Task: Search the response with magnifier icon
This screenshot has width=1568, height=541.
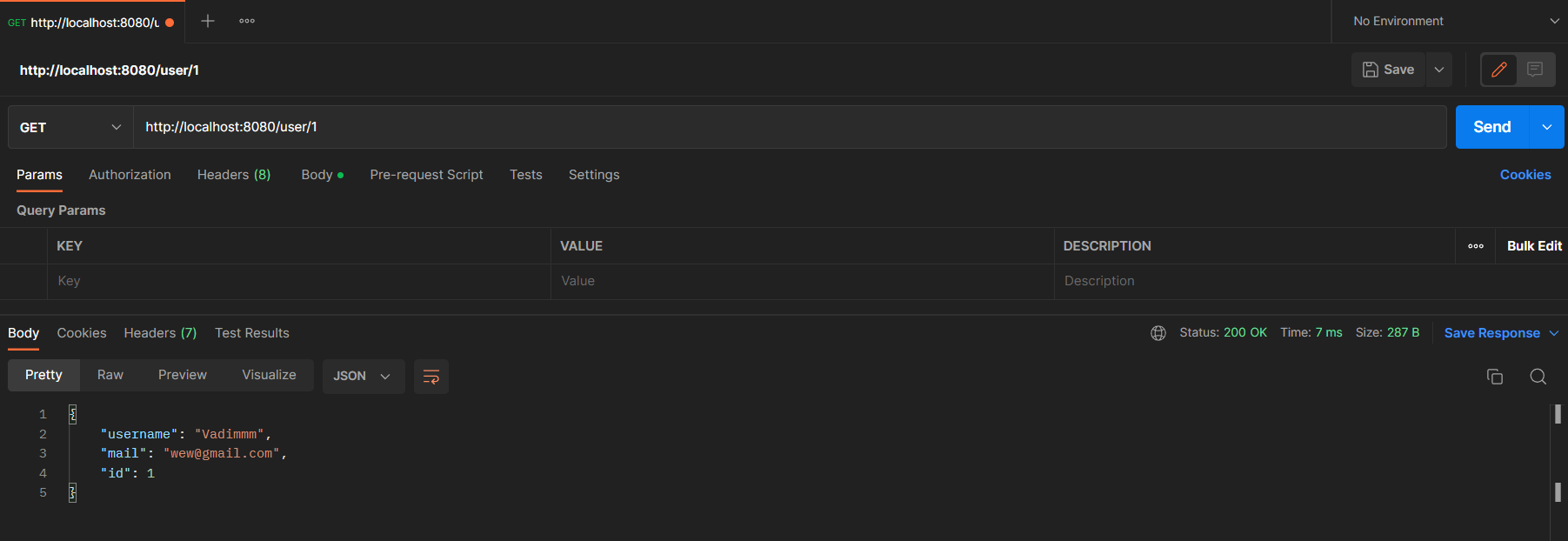Action: tap(1538, 377)
